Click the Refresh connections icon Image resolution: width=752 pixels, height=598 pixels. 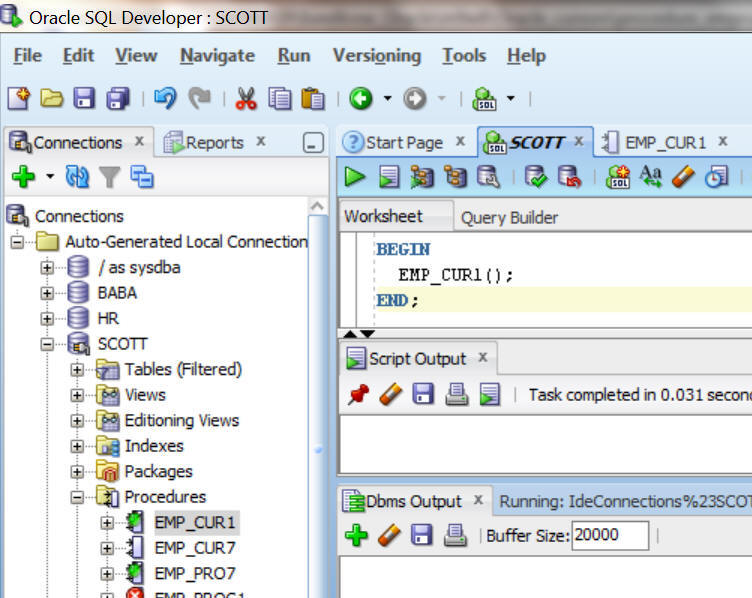pos(77,178)
